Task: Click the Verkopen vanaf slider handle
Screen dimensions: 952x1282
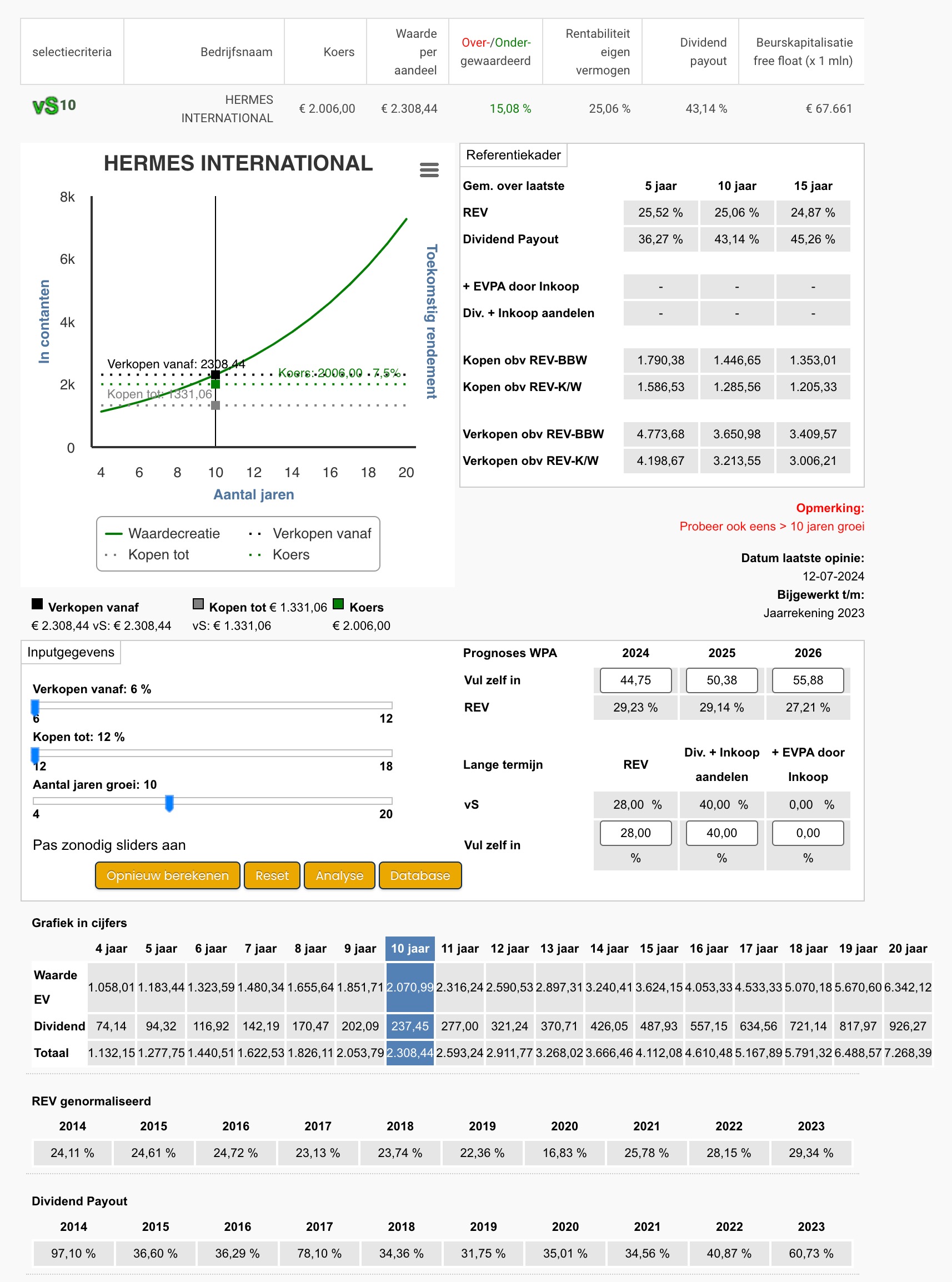Action: click(x=35, y=707)
